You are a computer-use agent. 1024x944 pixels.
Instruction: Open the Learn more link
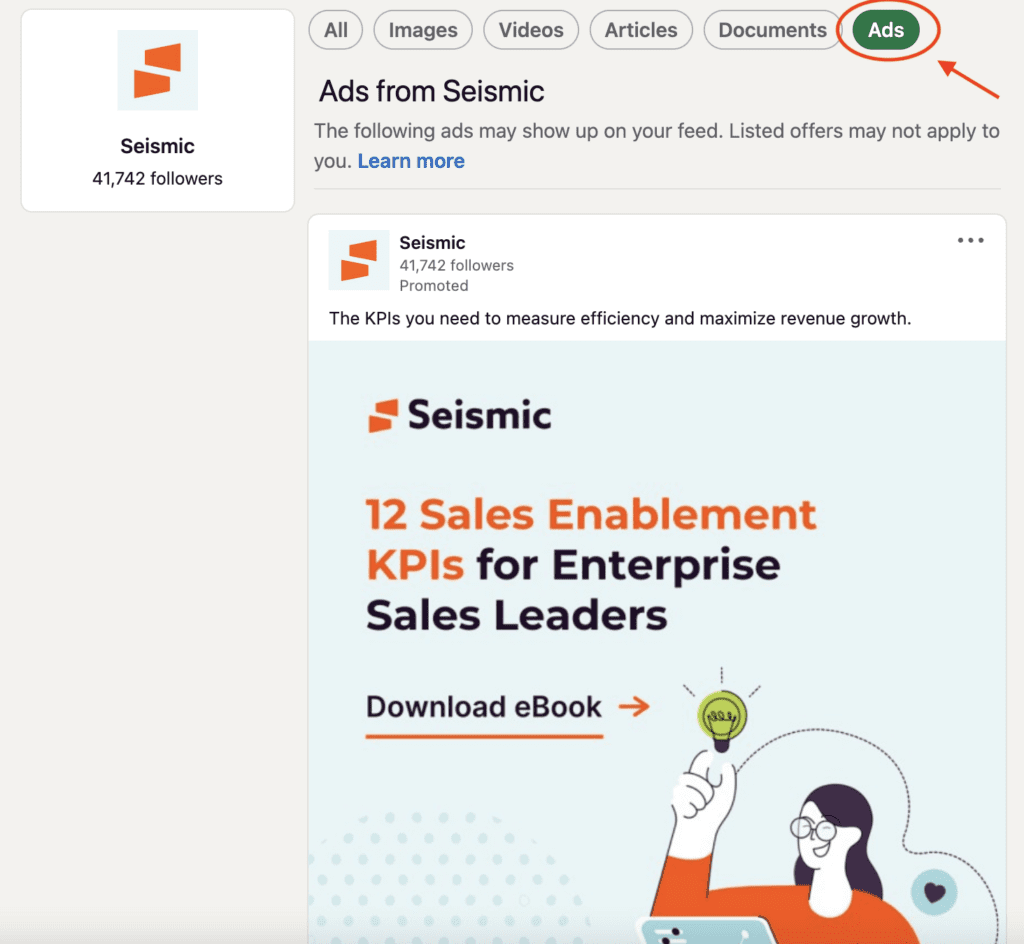click(x=411, y=161)
